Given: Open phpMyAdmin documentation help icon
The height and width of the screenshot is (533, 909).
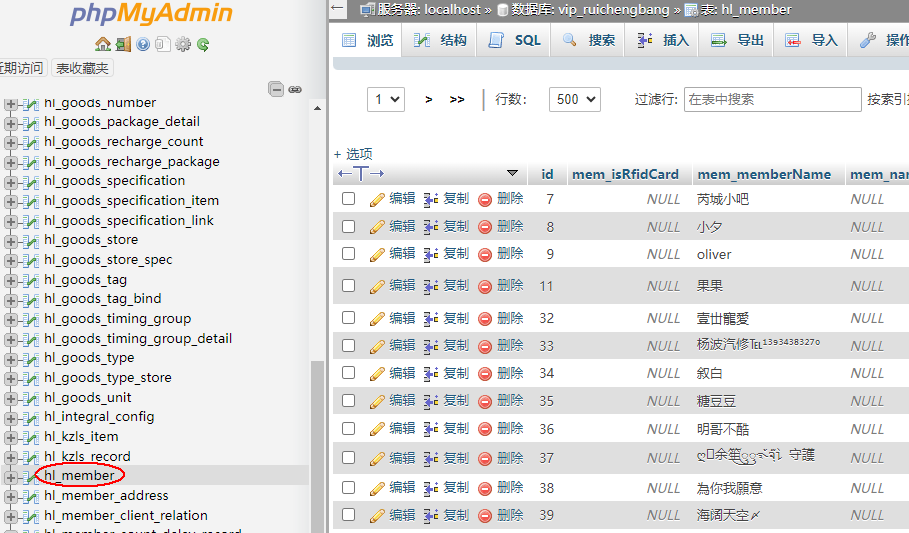Looking at the screenshot, I should coord(143,44).
